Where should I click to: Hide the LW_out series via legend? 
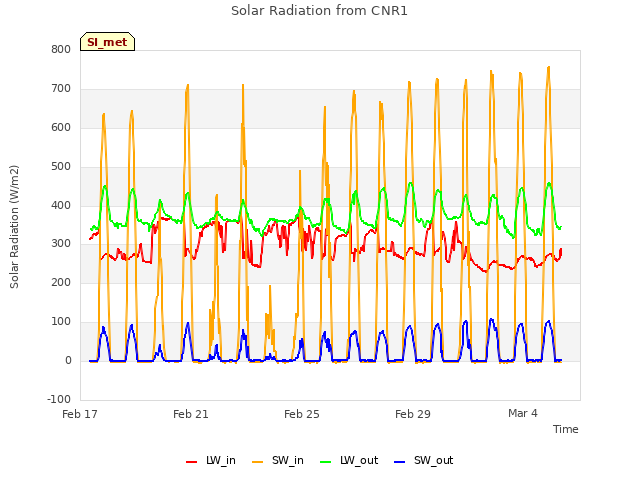pyautogui.click(x=349, y=460)
